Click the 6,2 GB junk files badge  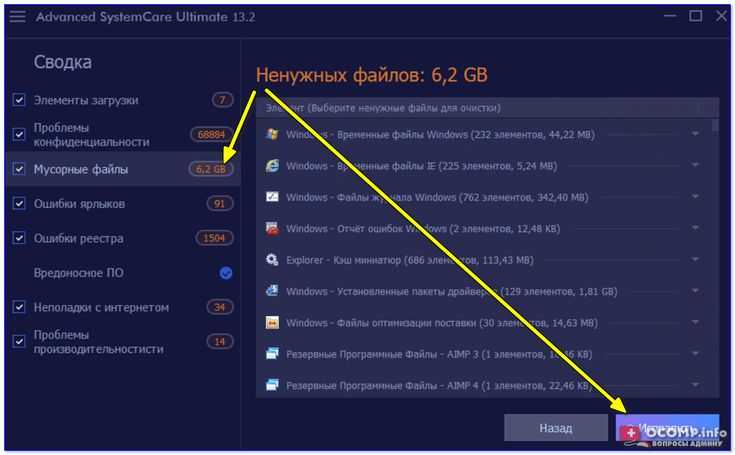coord(211,169)
